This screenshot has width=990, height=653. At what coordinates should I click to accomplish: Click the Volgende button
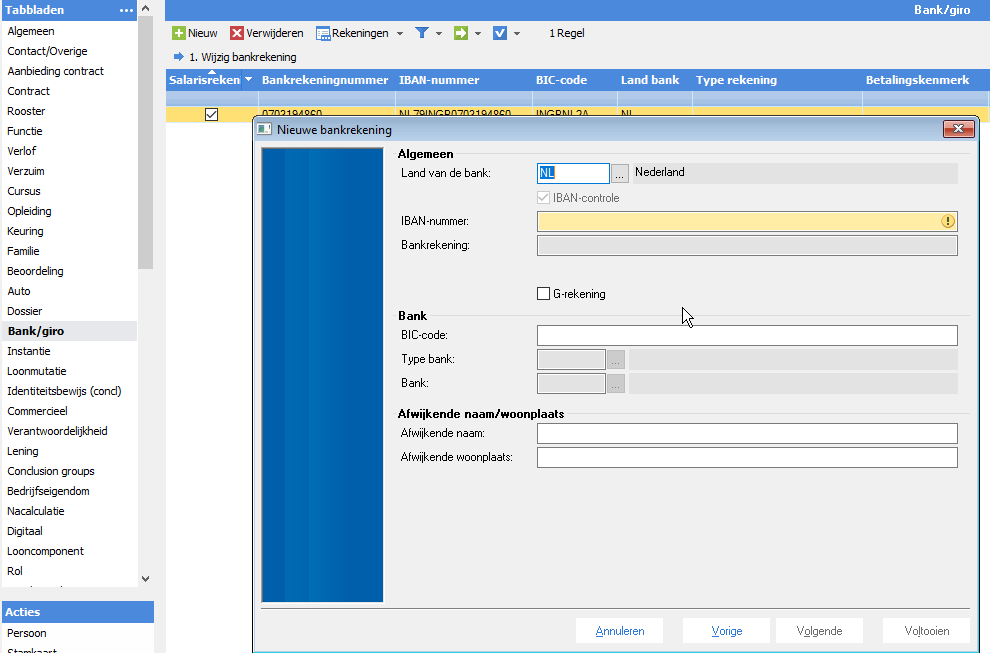click(820, 631)
